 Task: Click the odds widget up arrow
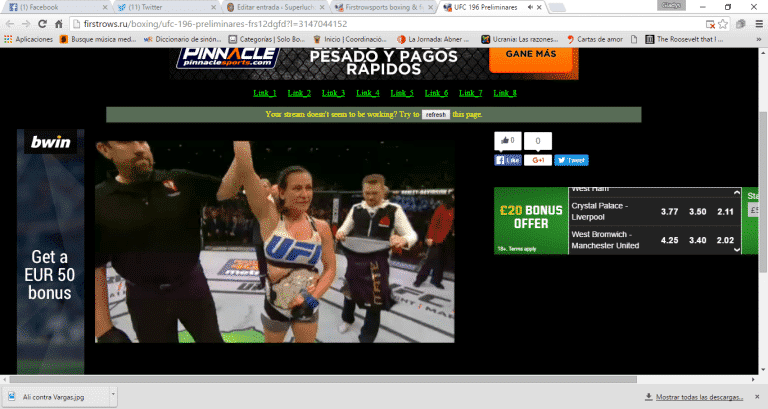coord(737,192)
